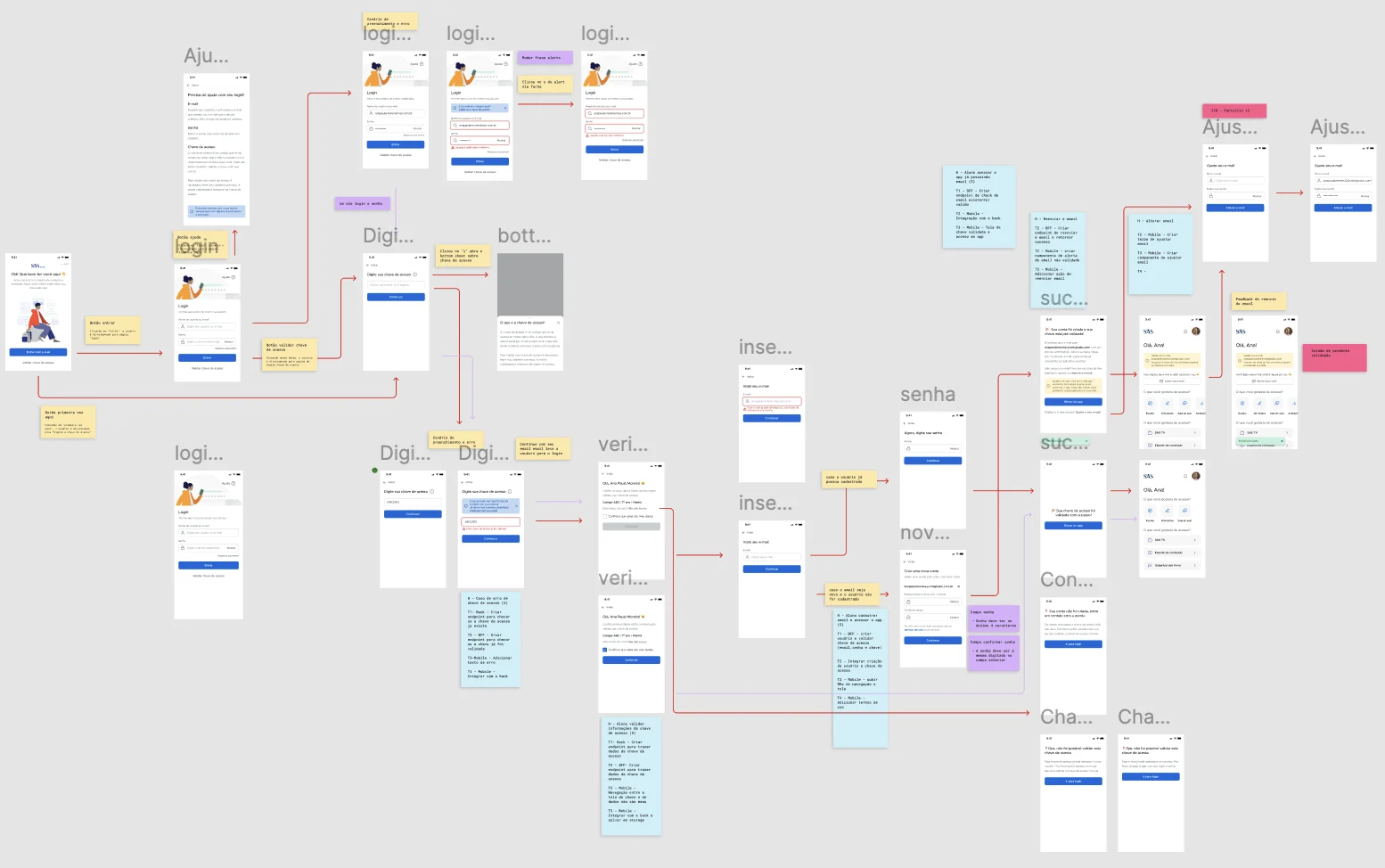Image resolution: width=1385 pixels, height=868 pixels.
Task: Select the yellow 'Feedback de reenvio de email' note
Action: (1259, 301)
